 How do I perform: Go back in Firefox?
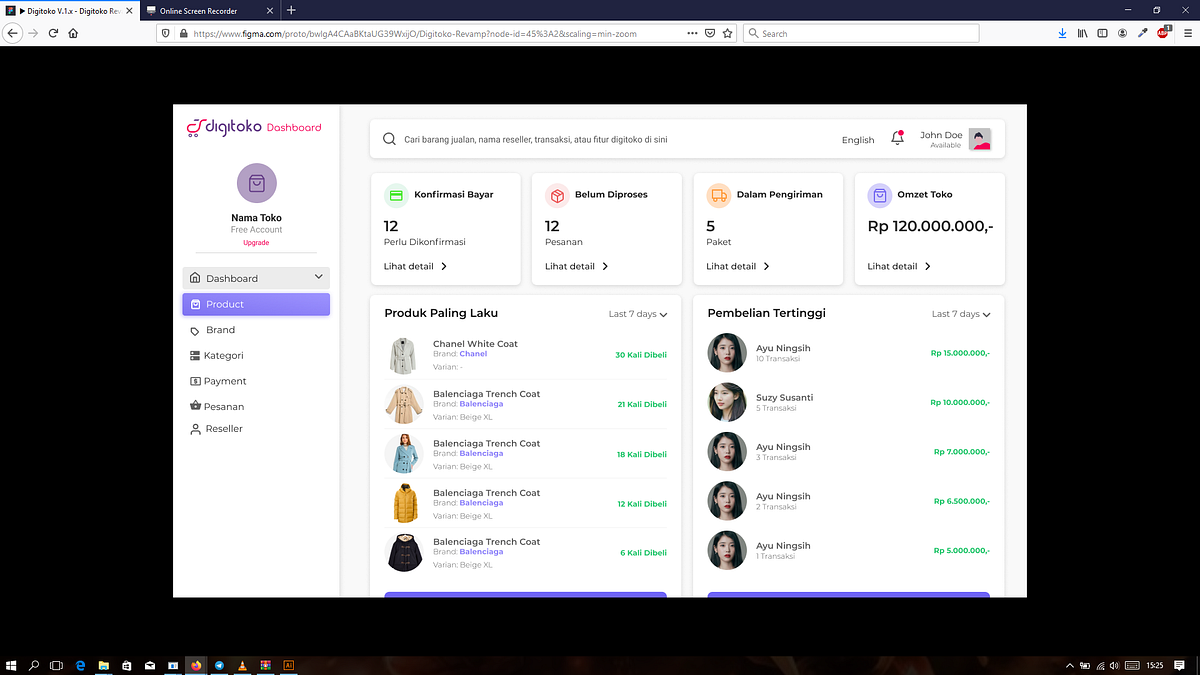click(13, 33)
